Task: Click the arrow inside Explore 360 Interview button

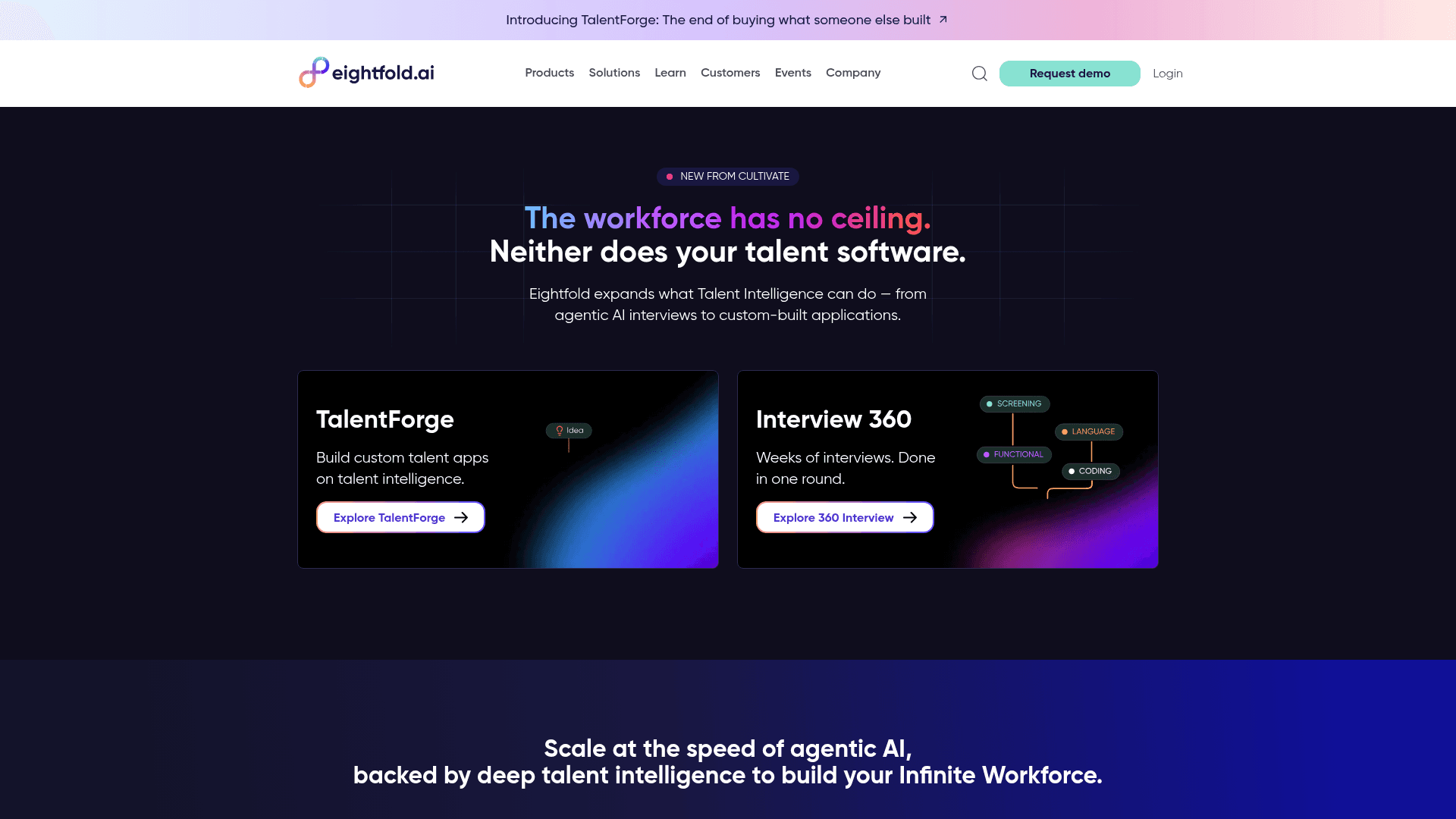Action: pyautogui.click(x=910, y=518)
